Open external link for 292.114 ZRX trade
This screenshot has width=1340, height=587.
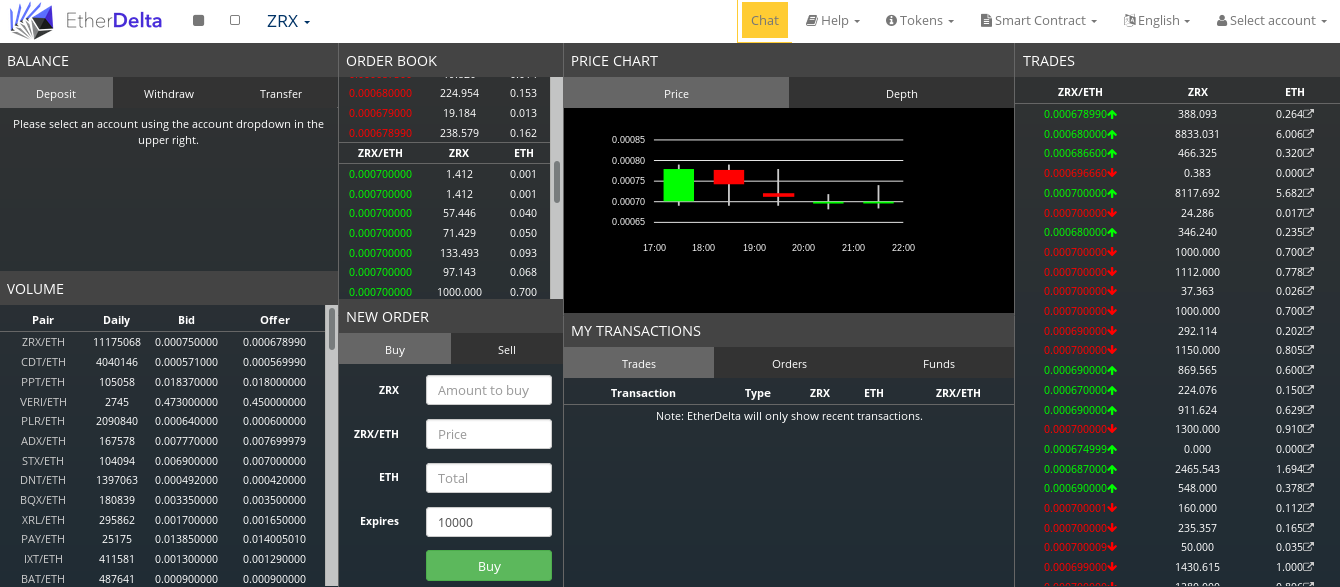[1309, 331]
